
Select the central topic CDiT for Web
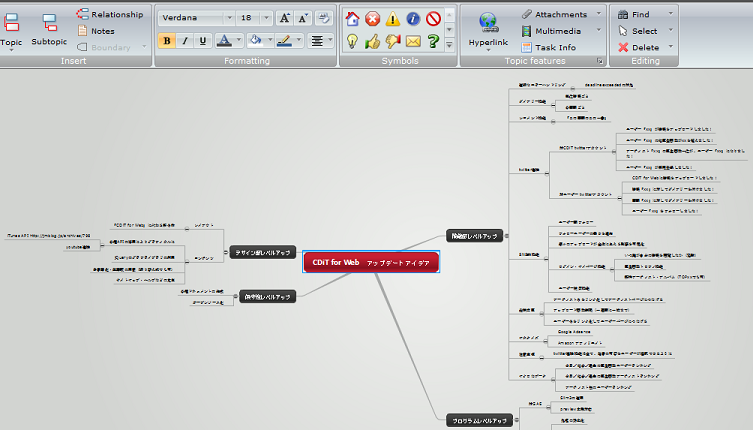[x=371, y=262]
